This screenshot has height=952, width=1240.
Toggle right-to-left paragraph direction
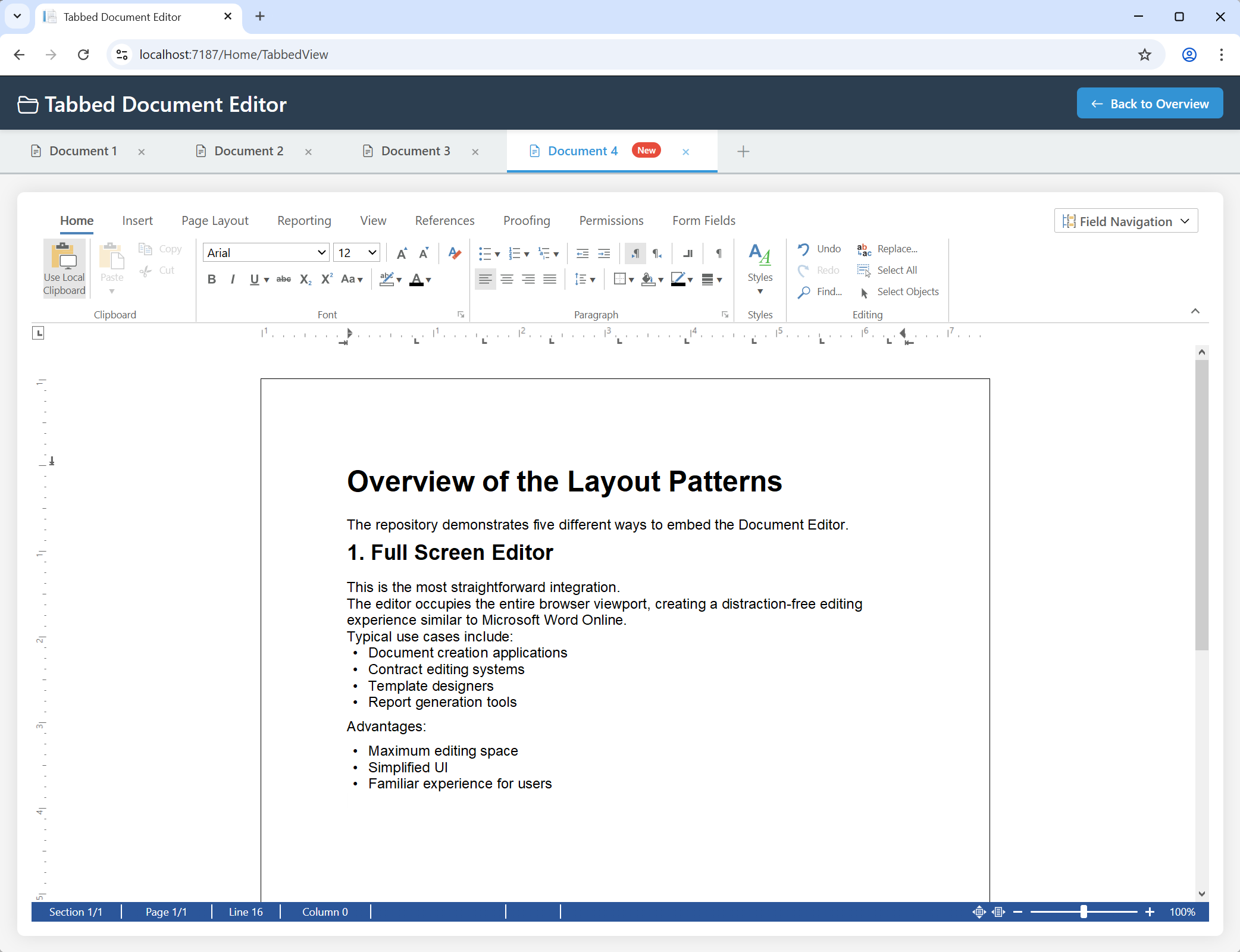(657, 253)
